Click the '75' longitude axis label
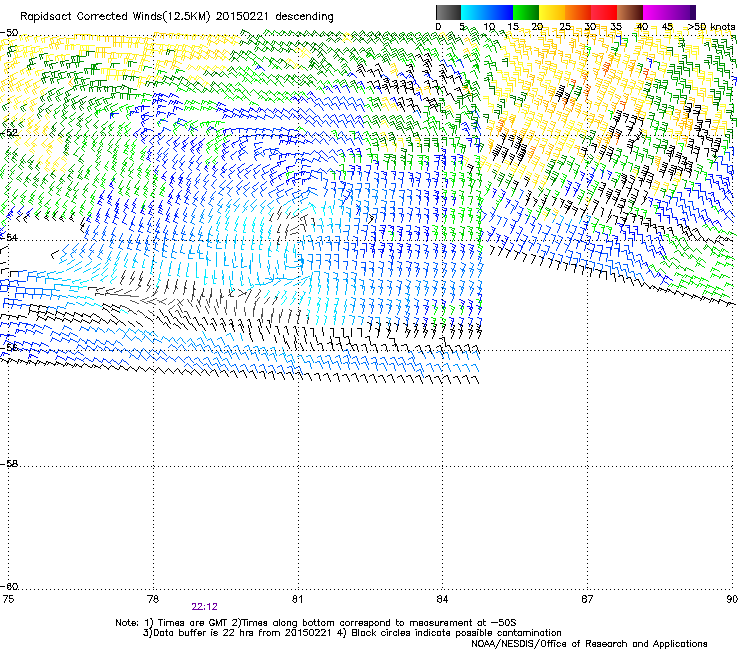The height and width of the screenshot is (650, 740). 8,599
